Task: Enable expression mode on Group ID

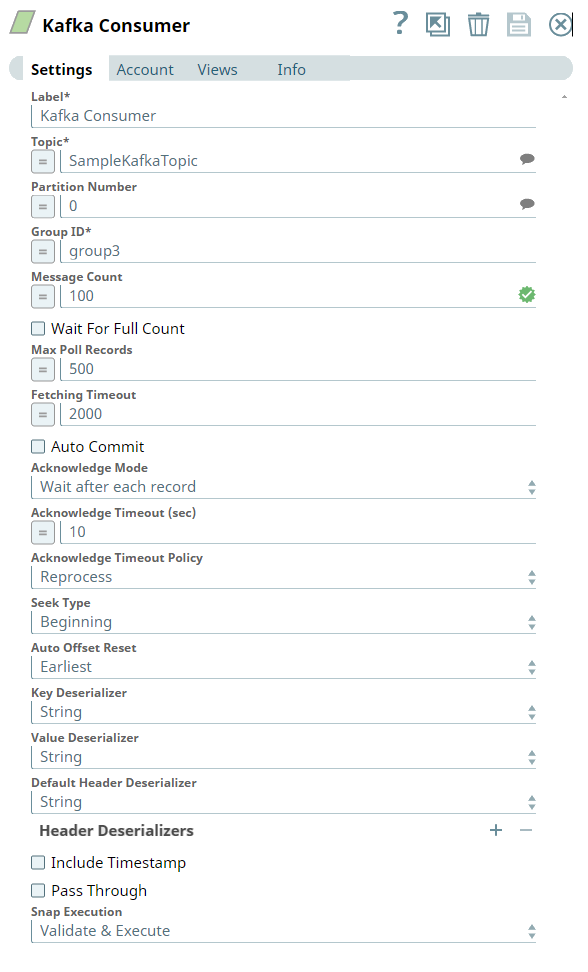Action: 40,251
